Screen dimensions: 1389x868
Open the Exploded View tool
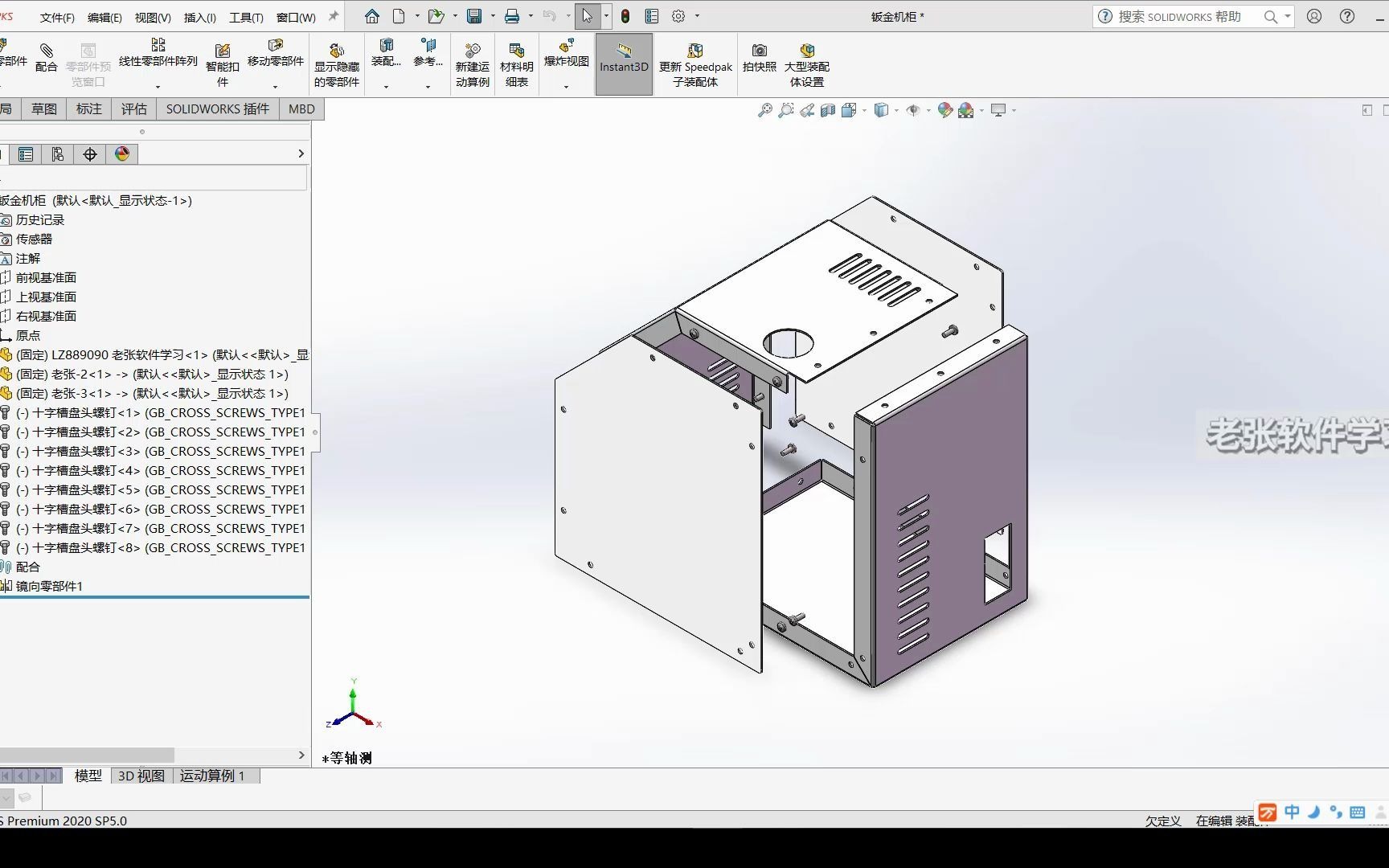click(566, 58)
